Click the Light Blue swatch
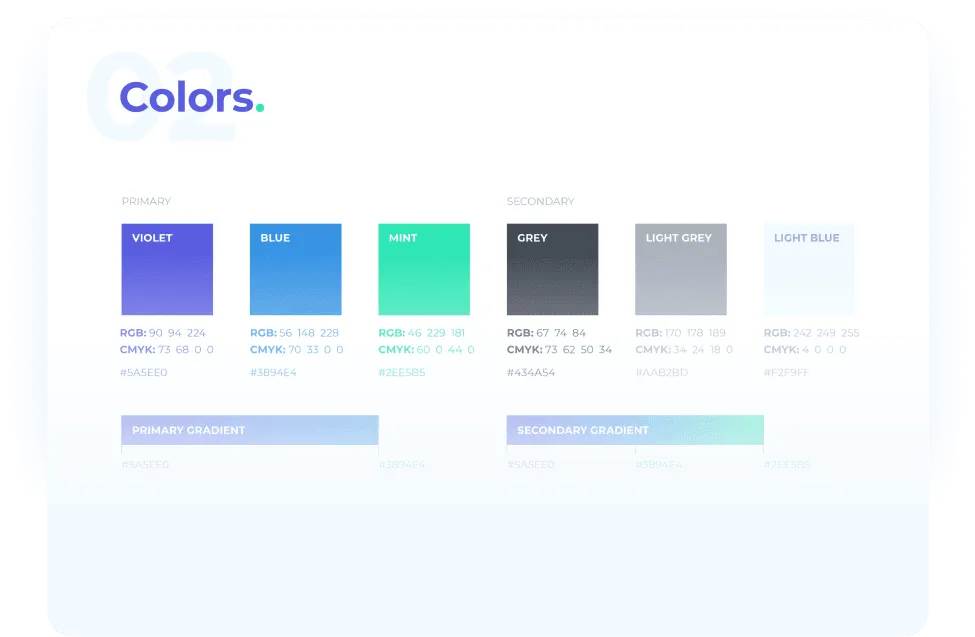The width and height of the screenshot is (975, 637). [x=809, y=270]
